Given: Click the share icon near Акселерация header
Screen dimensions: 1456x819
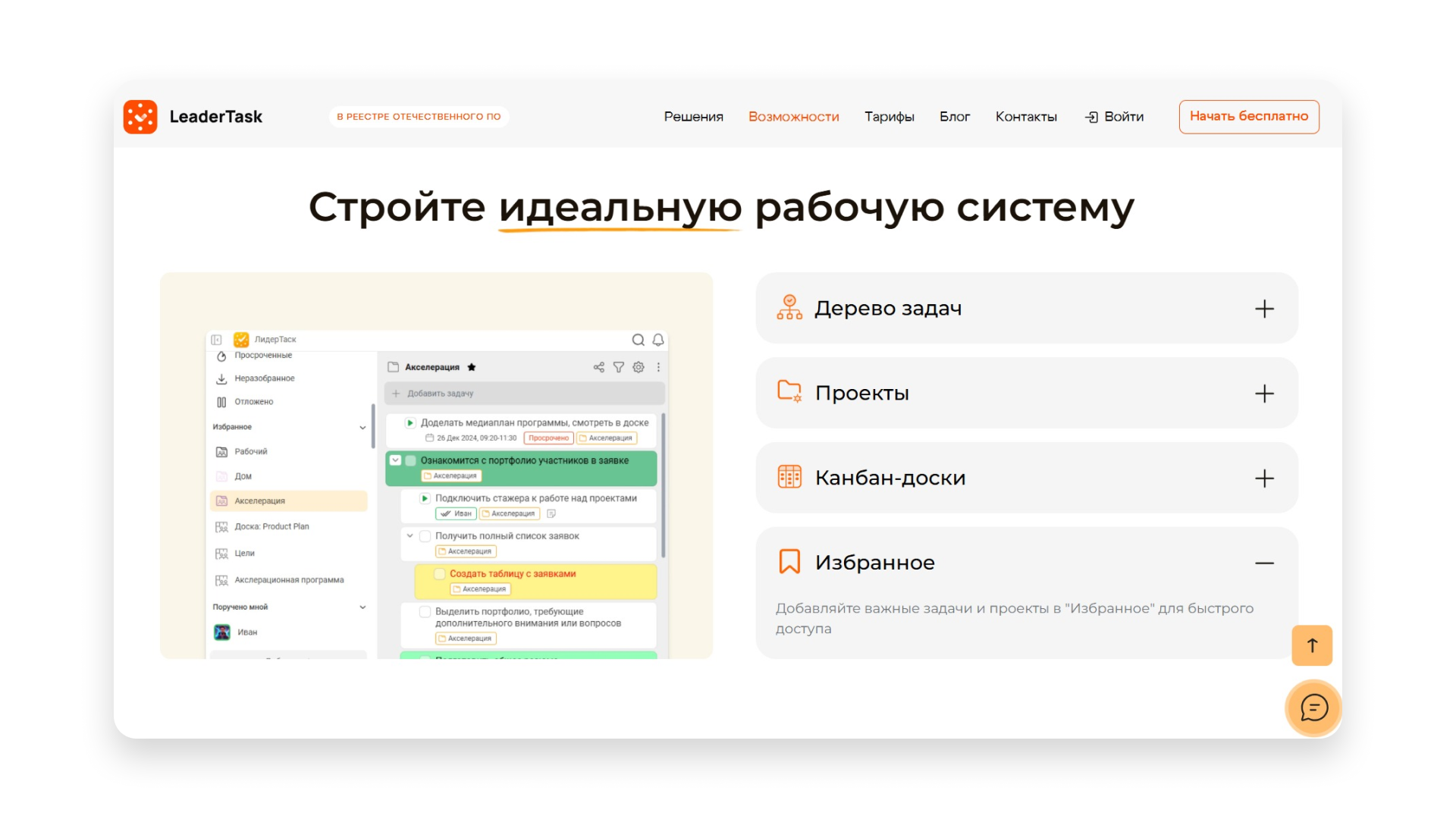Looking at the screenshot, I should coord(598,367).
